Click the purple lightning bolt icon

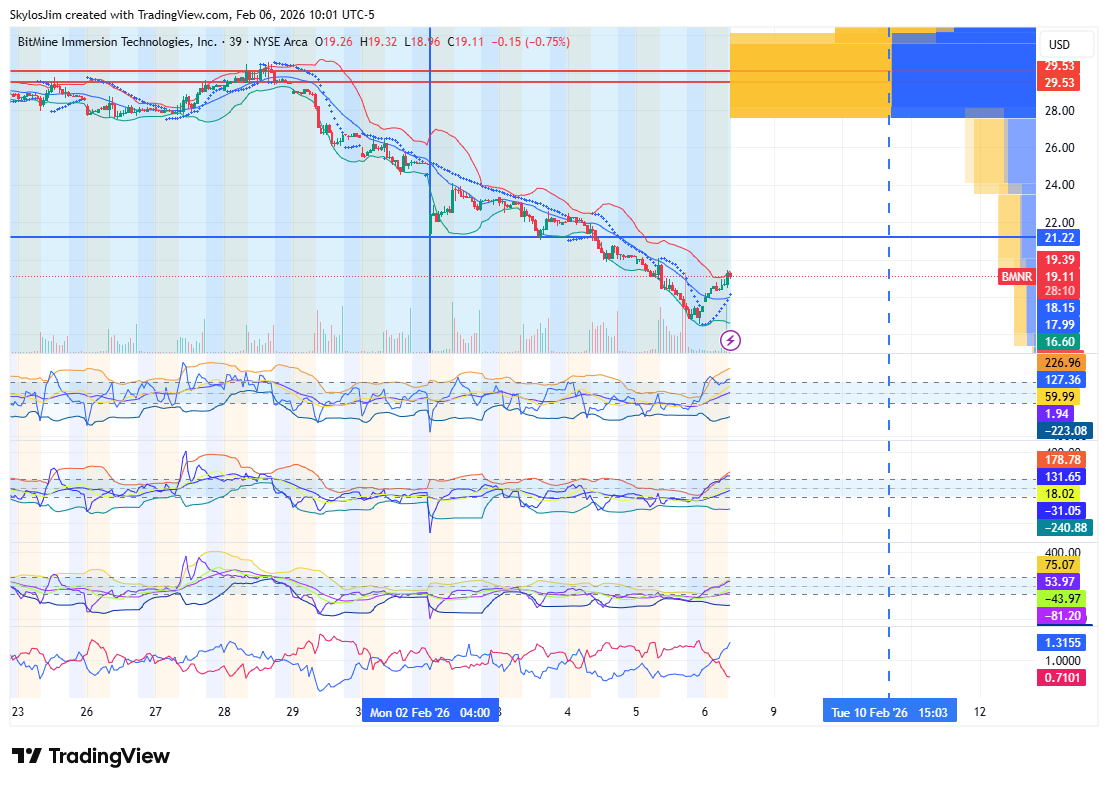[x=730, y=341]
